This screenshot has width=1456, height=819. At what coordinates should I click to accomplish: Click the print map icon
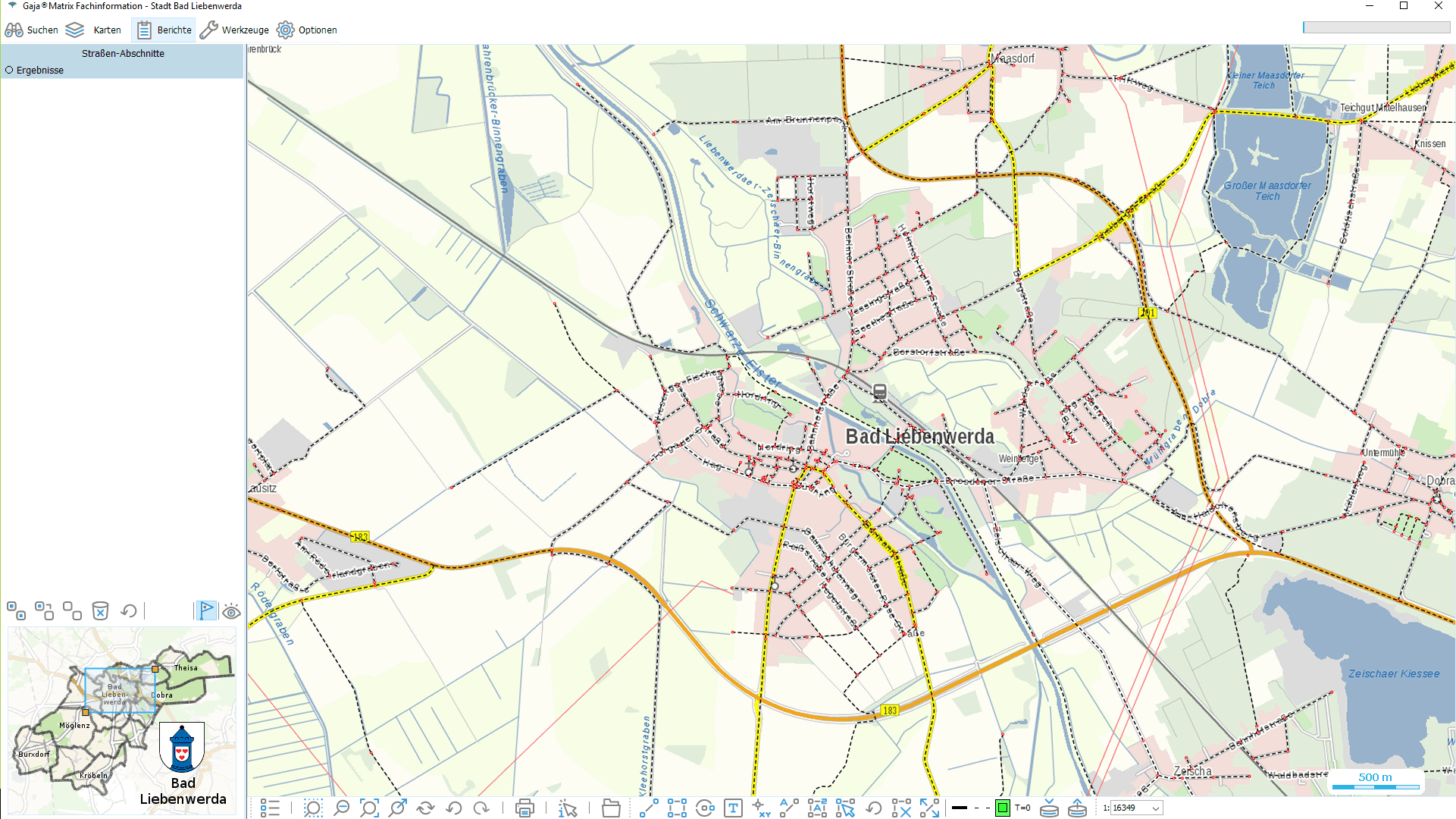click(524, 808)
